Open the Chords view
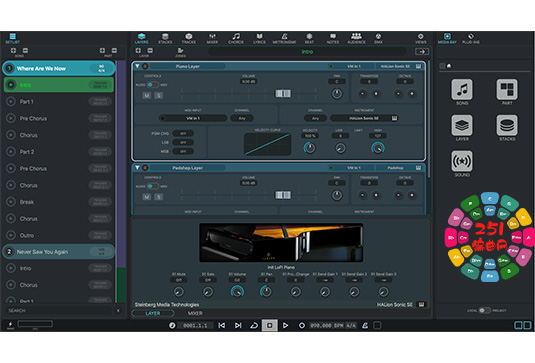The height and width of the screenshot is (363, 535). click(236, 38)
